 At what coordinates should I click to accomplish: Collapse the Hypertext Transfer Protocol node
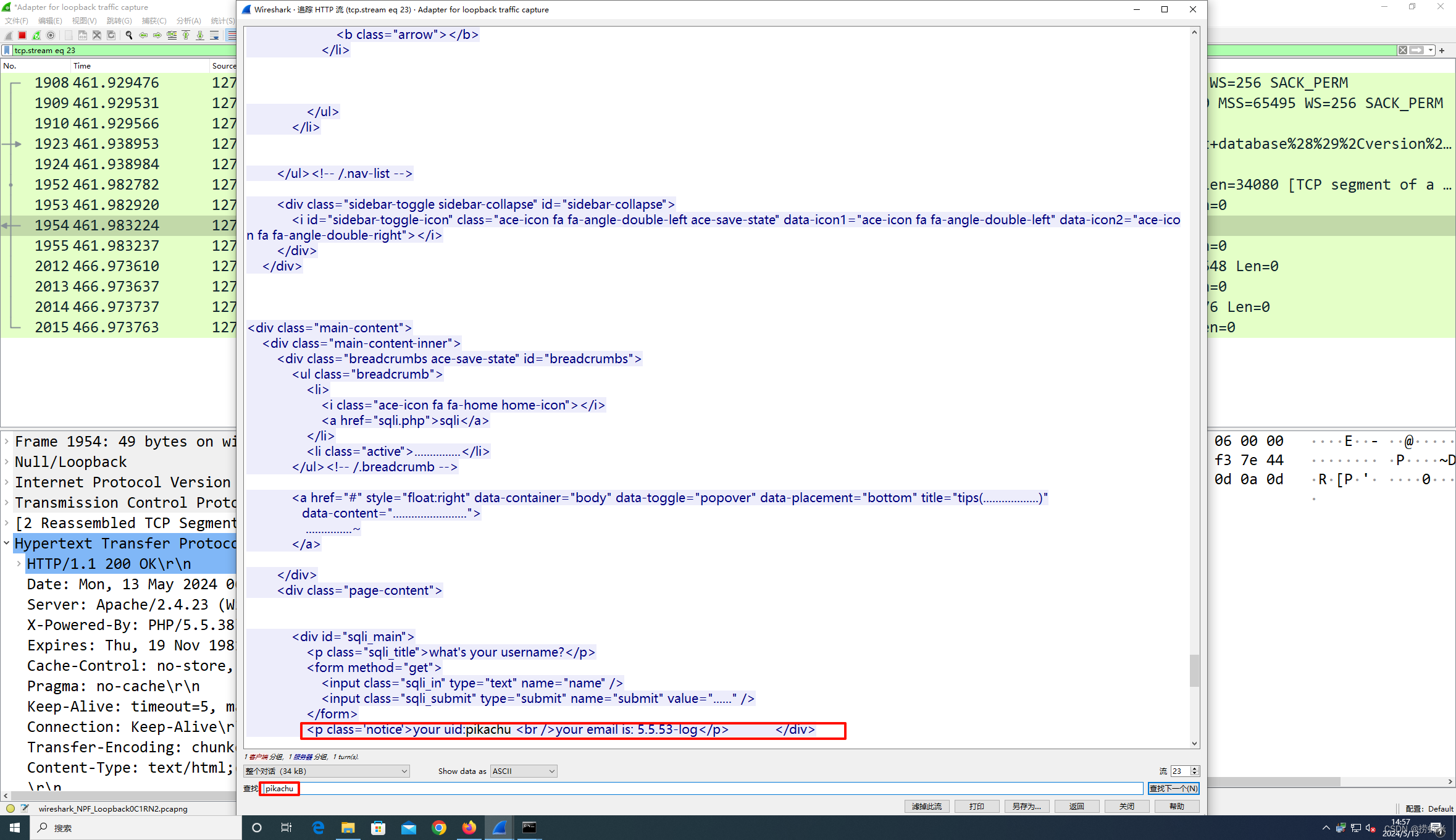(7, 544)
